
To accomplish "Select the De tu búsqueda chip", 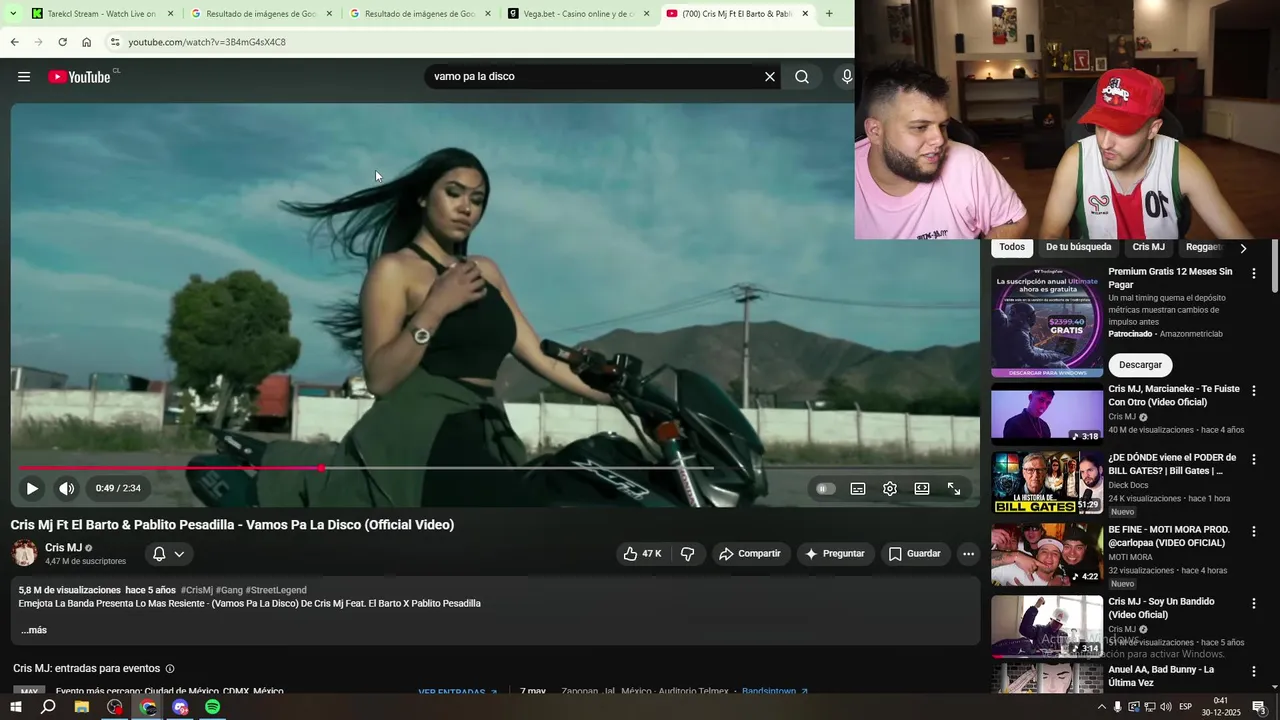I will pyautogui.click(x=1078, y=247).
